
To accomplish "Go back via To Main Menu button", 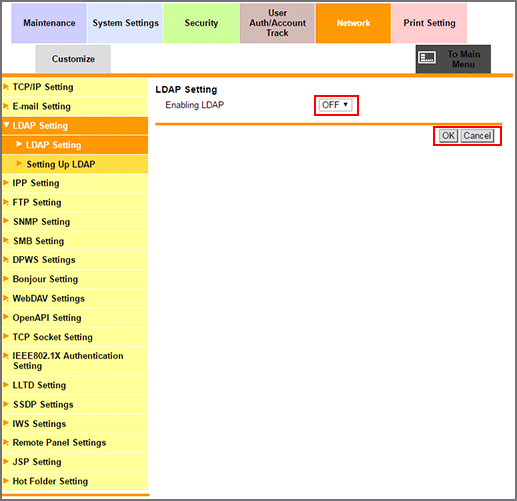I will coord(453,59).
